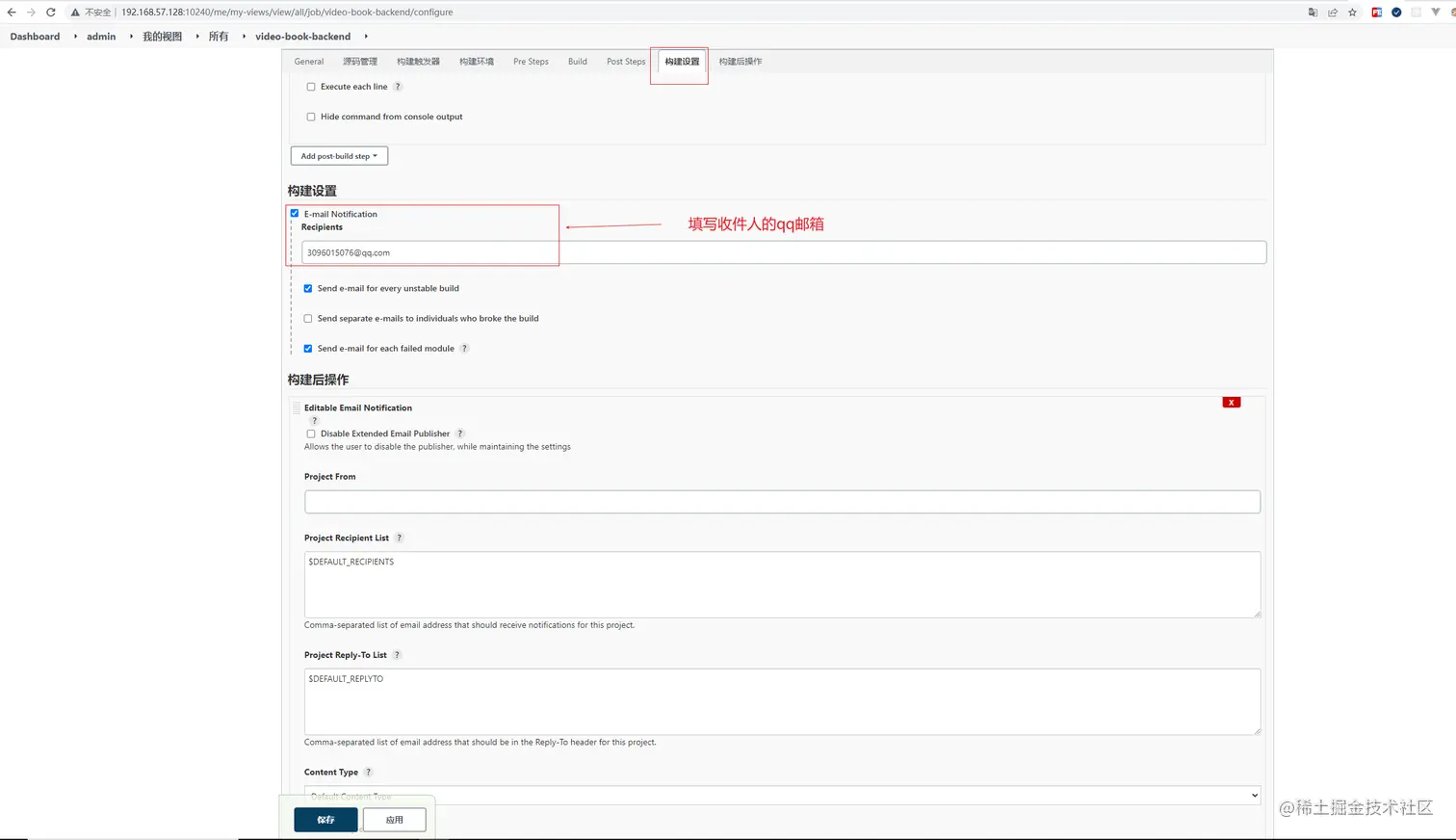Open help for Send e-mail for each failed module
1456x840 pixels.
pyautogui.click(x=464, y=349)
